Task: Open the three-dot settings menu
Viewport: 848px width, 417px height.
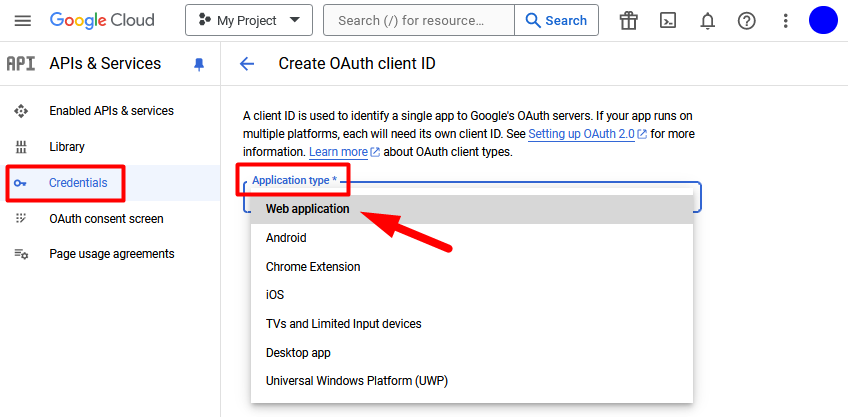Action: point(786,21)
